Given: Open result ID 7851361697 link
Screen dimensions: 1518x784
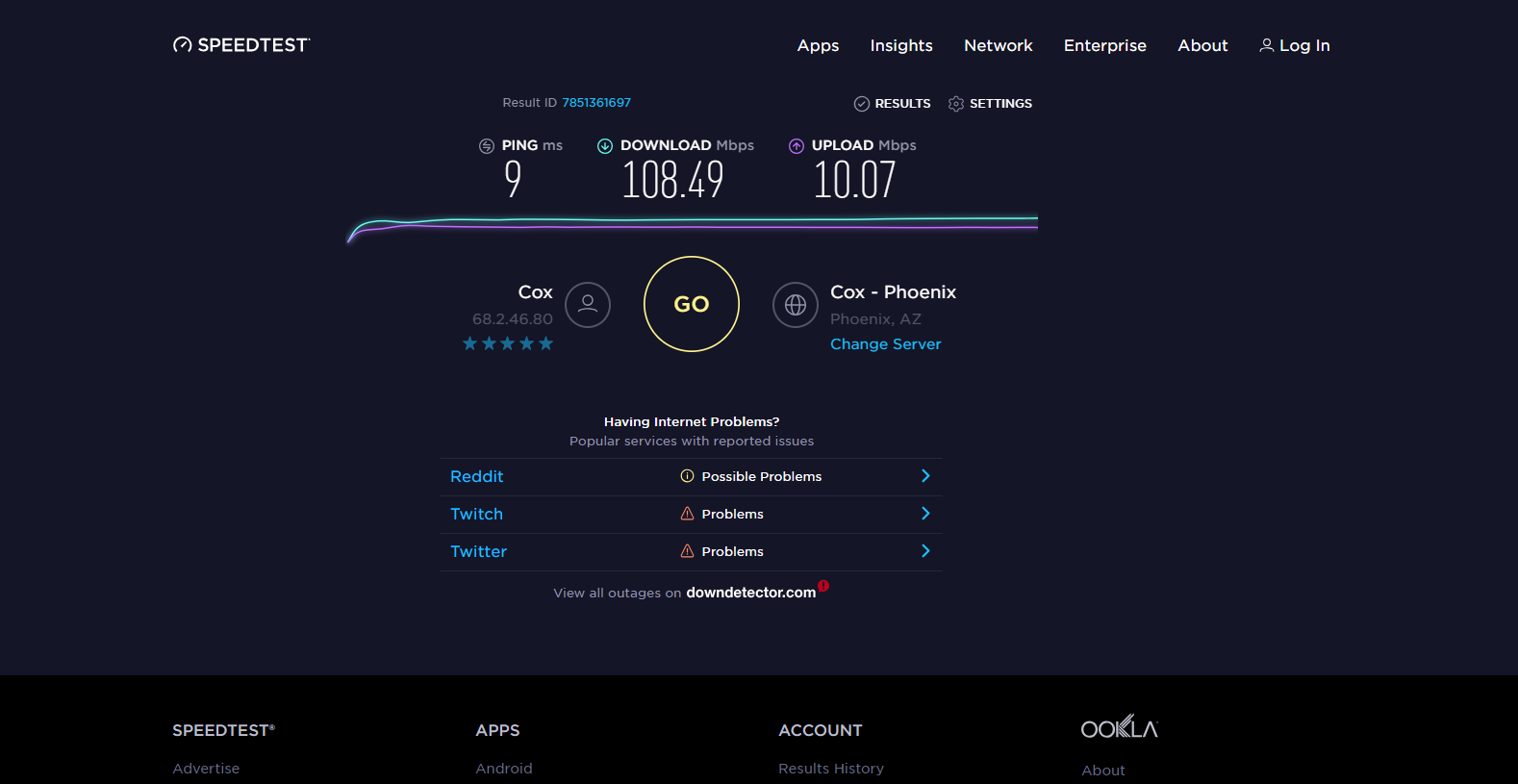Looking at the screenshot, I should pos(596,103).
